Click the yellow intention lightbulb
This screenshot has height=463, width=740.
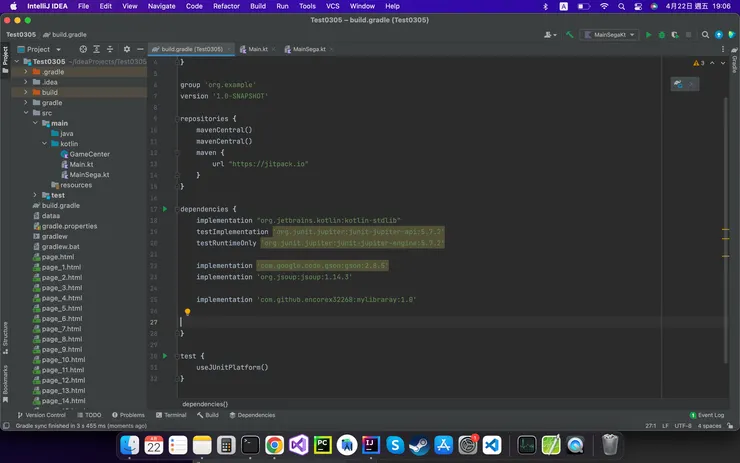tap(187, 312)
